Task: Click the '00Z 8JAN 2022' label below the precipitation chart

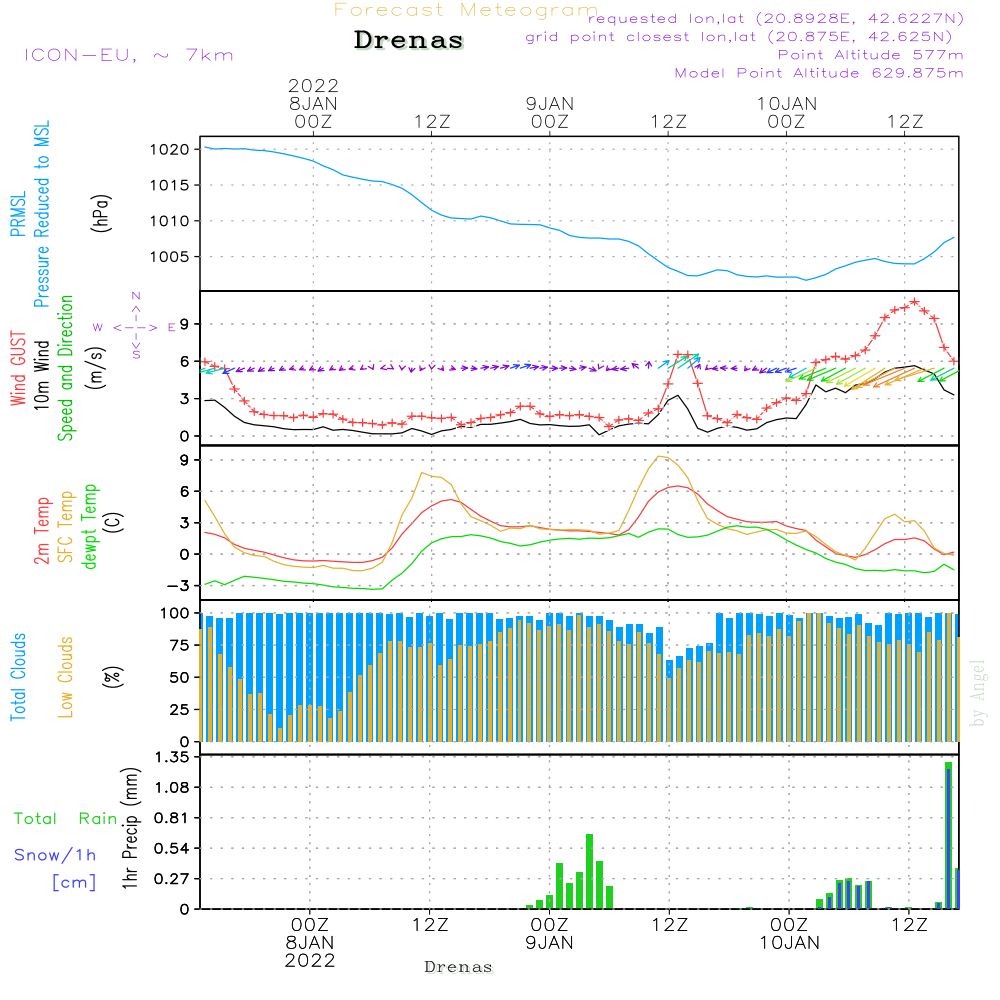Action: (x=310, y=943)
